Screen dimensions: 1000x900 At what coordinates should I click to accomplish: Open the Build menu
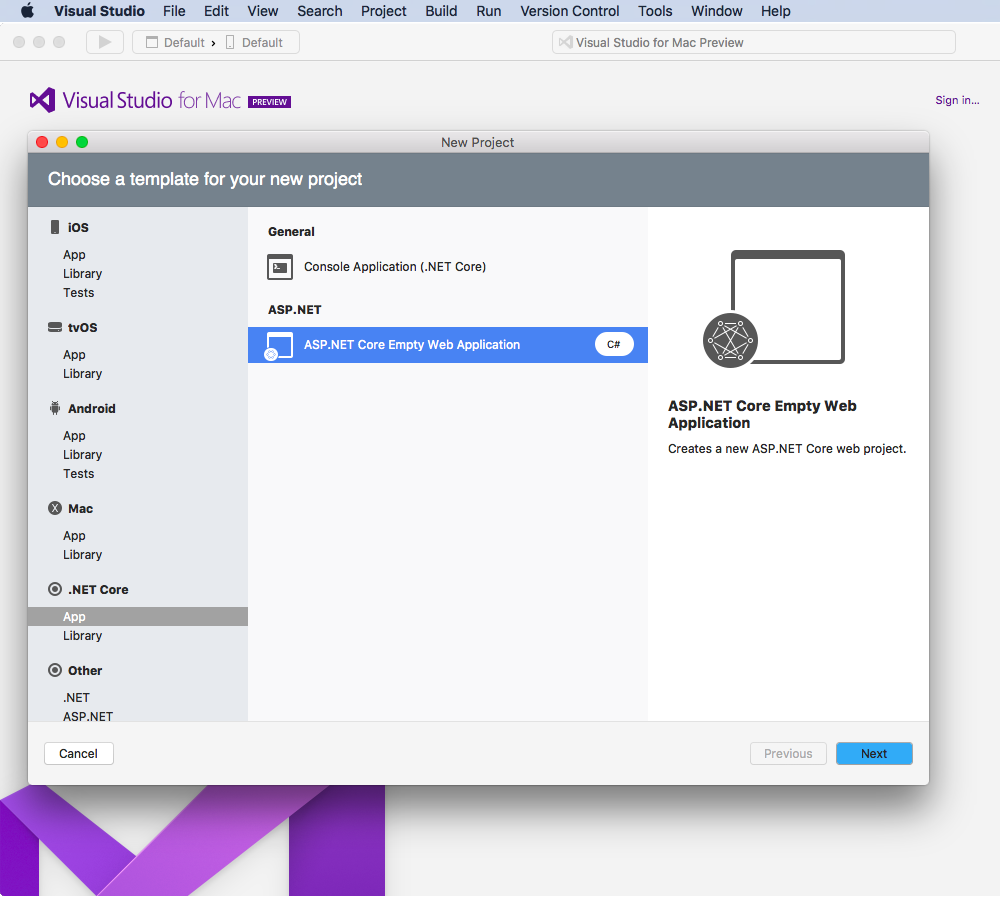[x=441, y=11]
